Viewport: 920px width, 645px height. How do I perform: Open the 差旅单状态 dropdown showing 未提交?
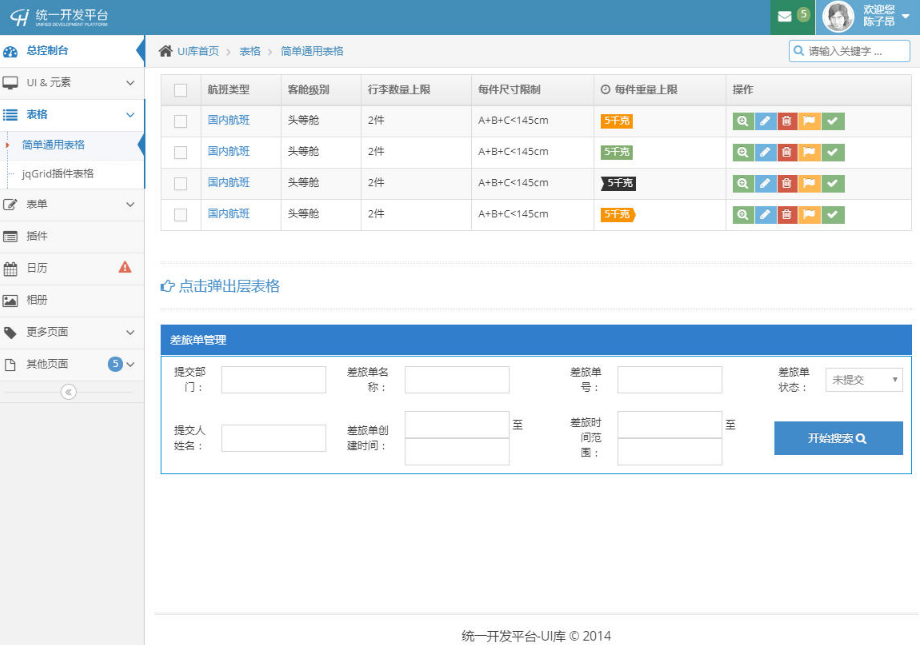[x=863, y=379]
